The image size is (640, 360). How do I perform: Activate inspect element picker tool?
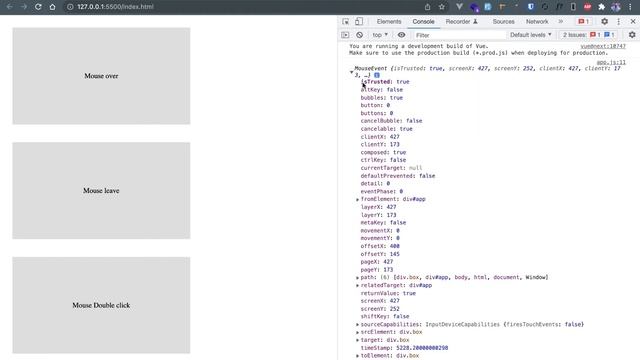346,22
